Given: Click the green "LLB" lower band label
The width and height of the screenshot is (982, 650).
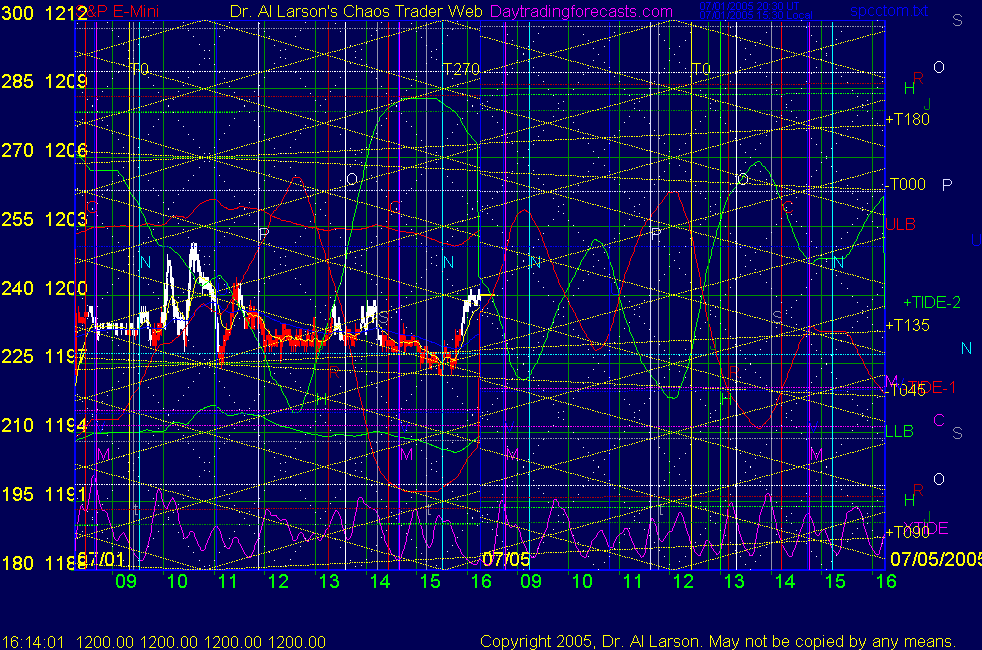Looking at the screenshot, I should tap(900, 431).
